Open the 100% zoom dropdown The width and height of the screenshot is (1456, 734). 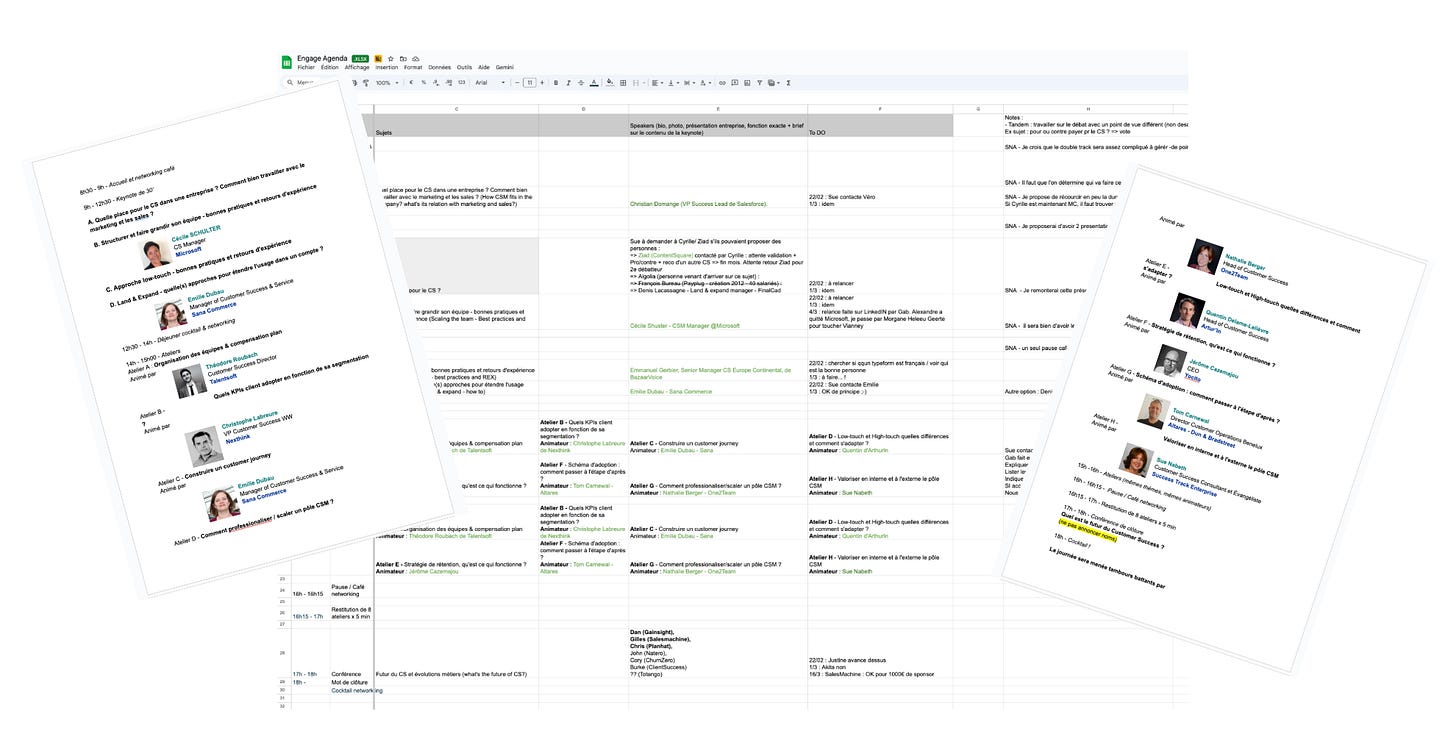point(386,82)
